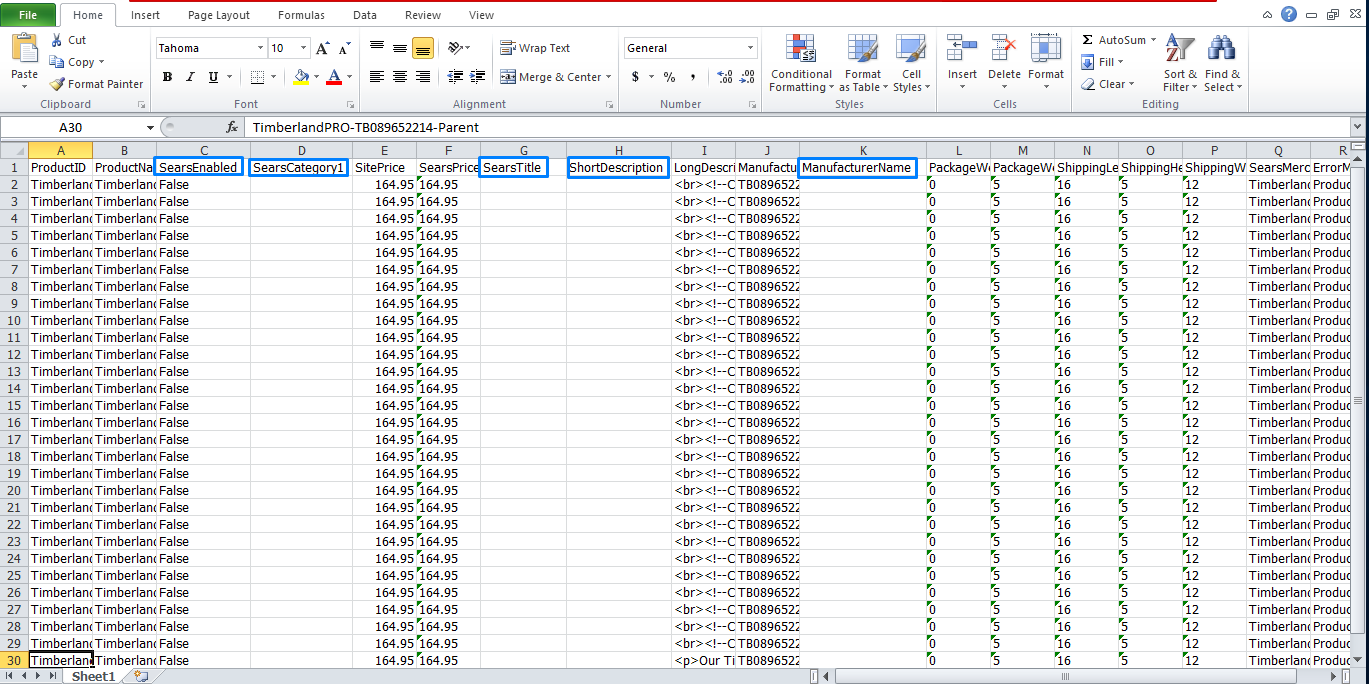Increase font size with Grow Font

pyautogui.click(x=322, y=48)
